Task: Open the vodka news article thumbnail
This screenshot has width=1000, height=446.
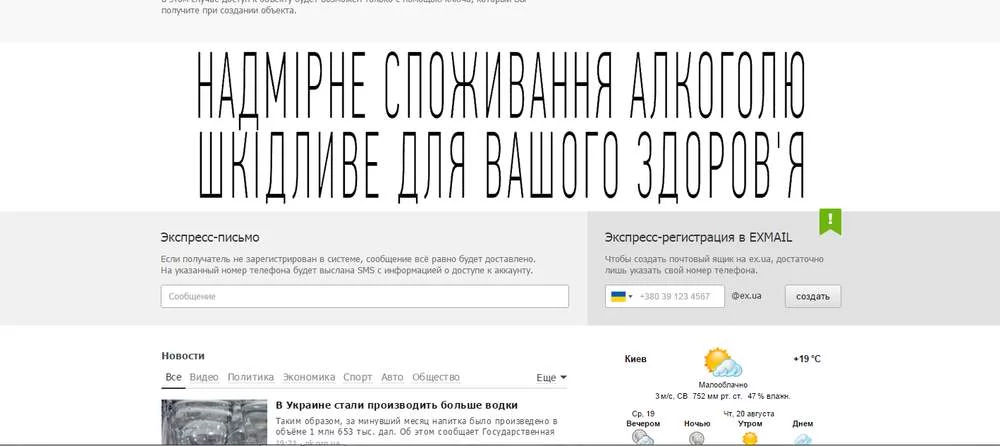Action: tap(214, 422)
